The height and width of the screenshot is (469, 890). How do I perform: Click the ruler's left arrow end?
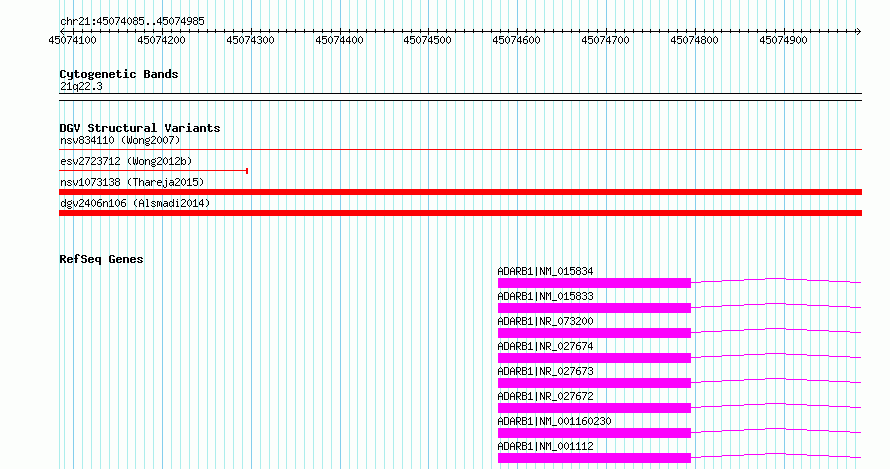[x=62, y=31]
